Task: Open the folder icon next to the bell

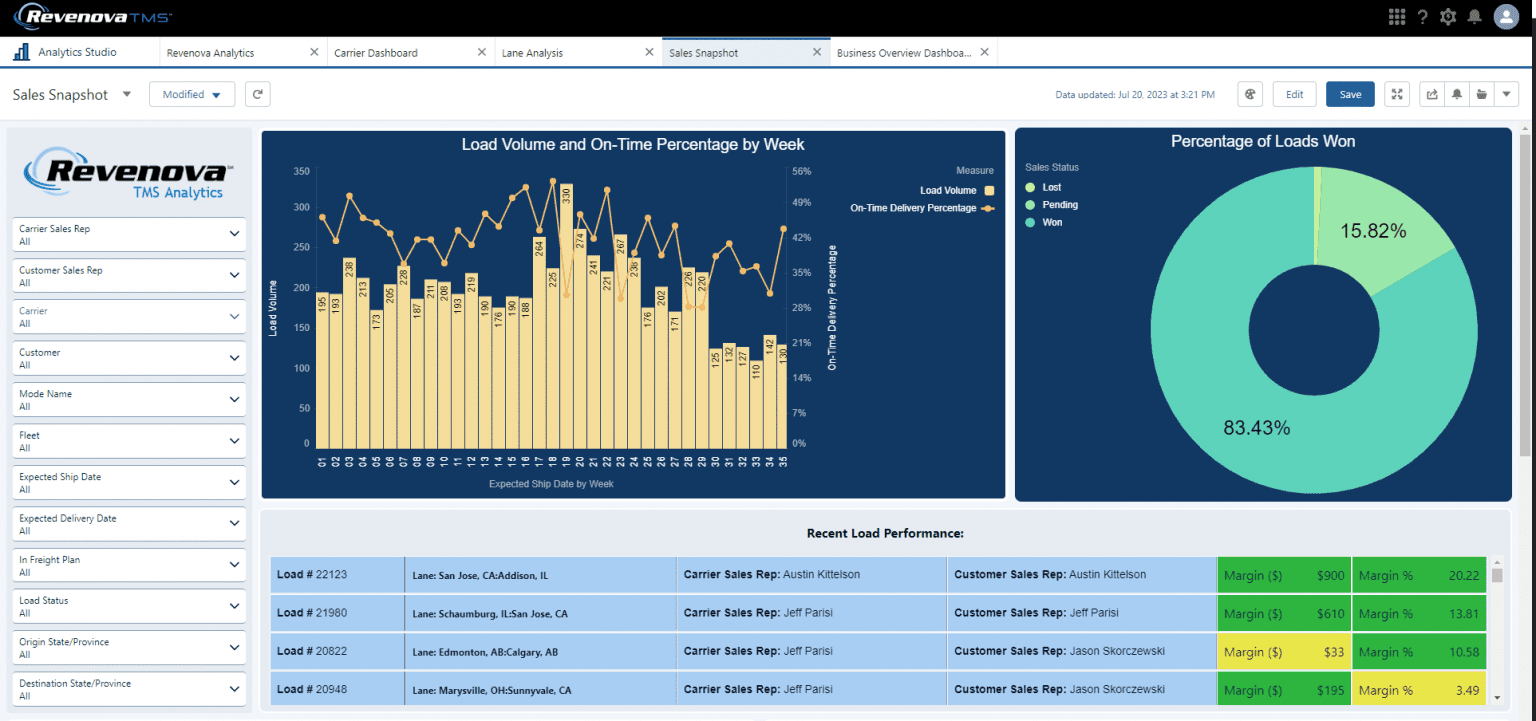Action: click(x=1481, y=93)
